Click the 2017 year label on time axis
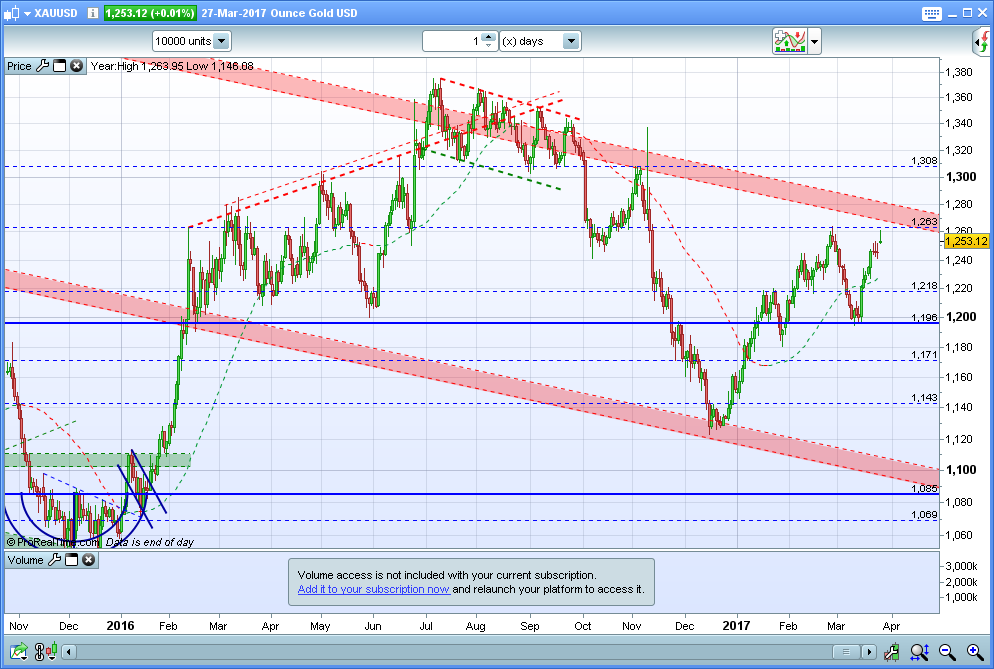The width and height of the screenshot is (994, 669). (737, 626)
